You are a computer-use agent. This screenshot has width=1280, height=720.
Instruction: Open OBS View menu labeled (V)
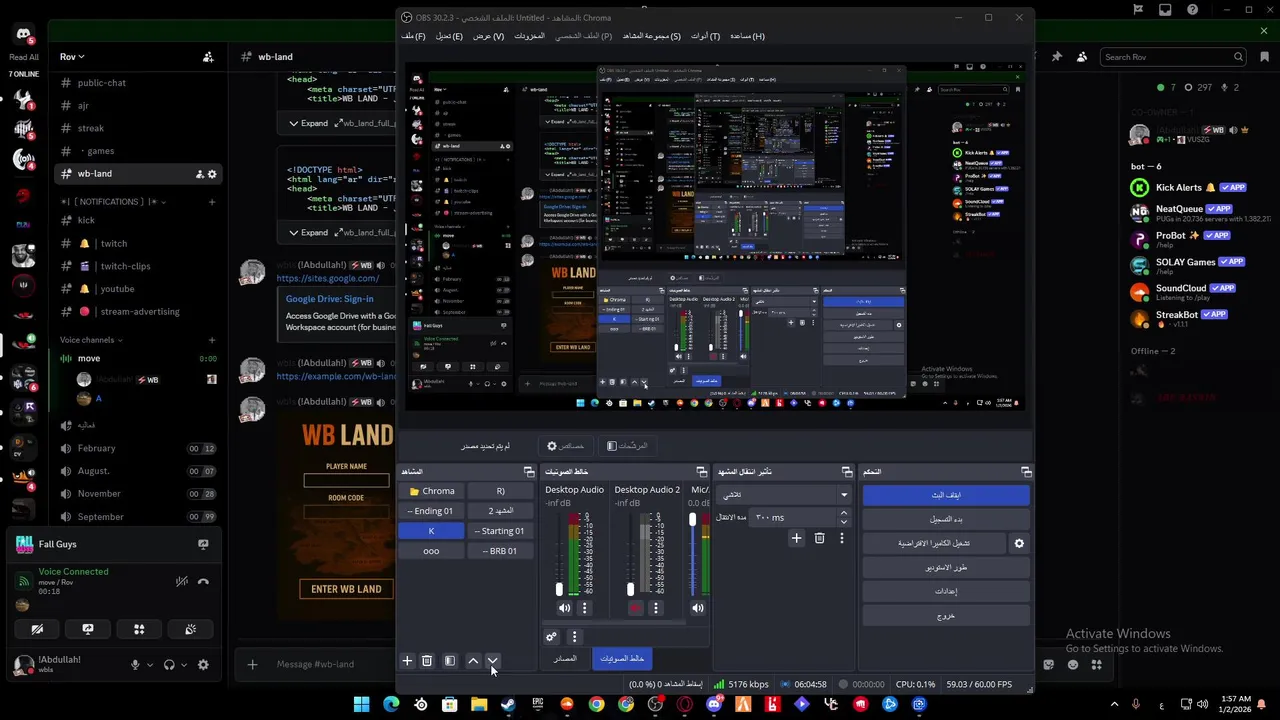[488, 36]
